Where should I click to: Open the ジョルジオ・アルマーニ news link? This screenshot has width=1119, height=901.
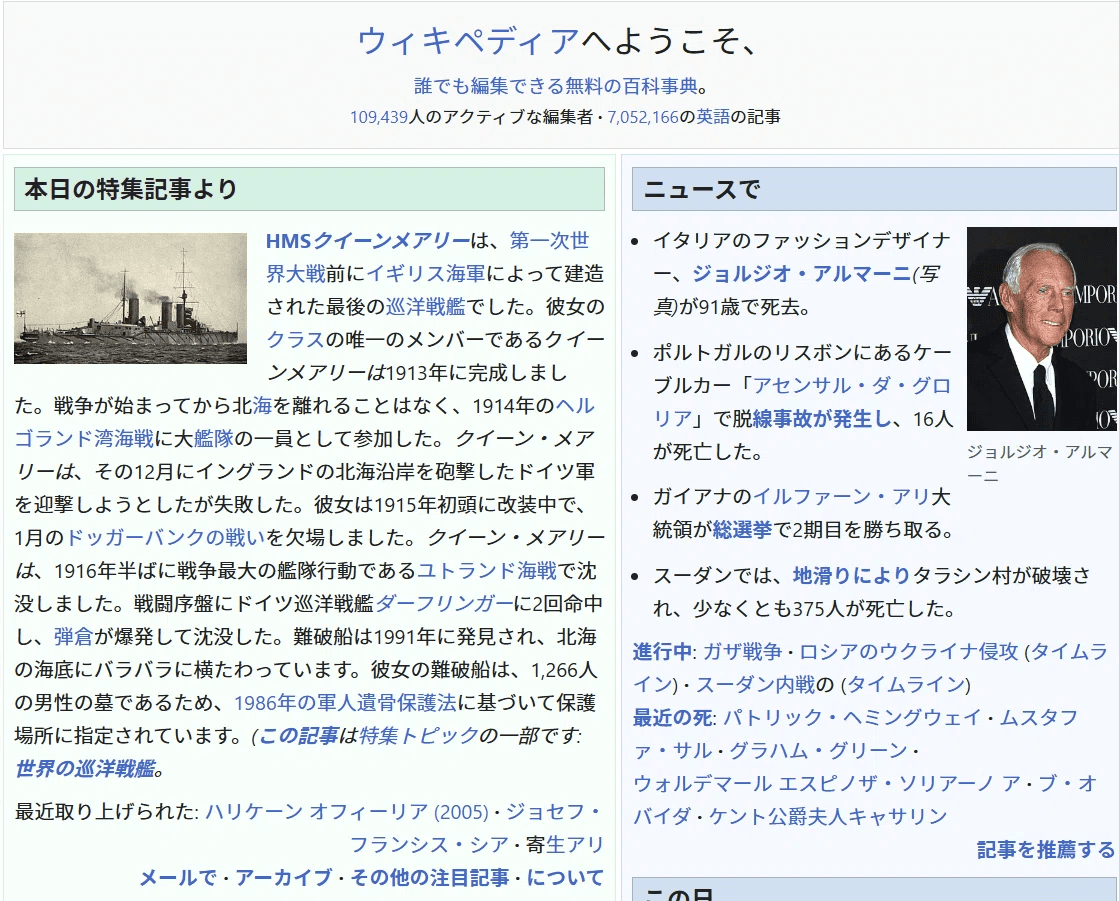[801, 274]
